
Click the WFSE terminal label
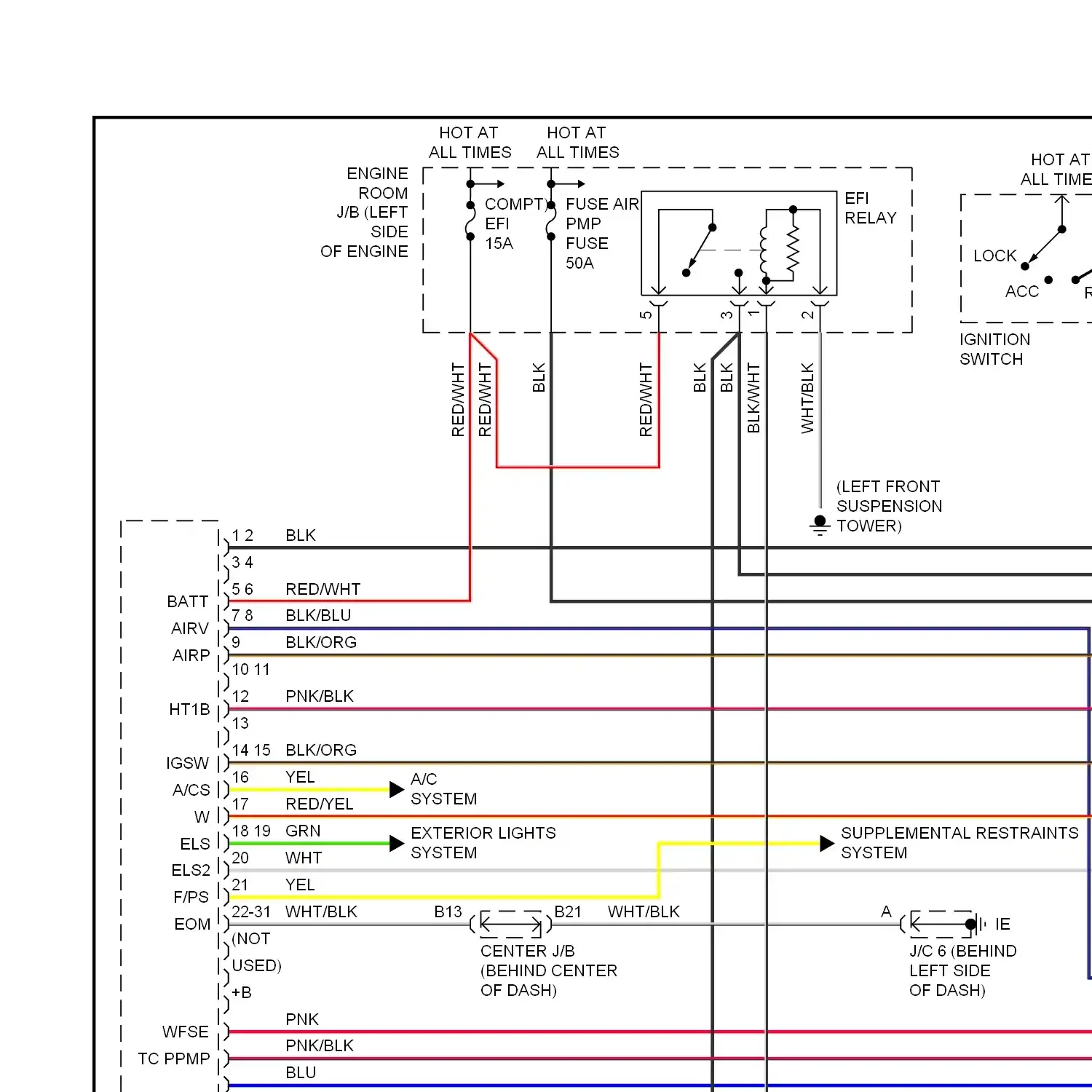point(186,1032)
